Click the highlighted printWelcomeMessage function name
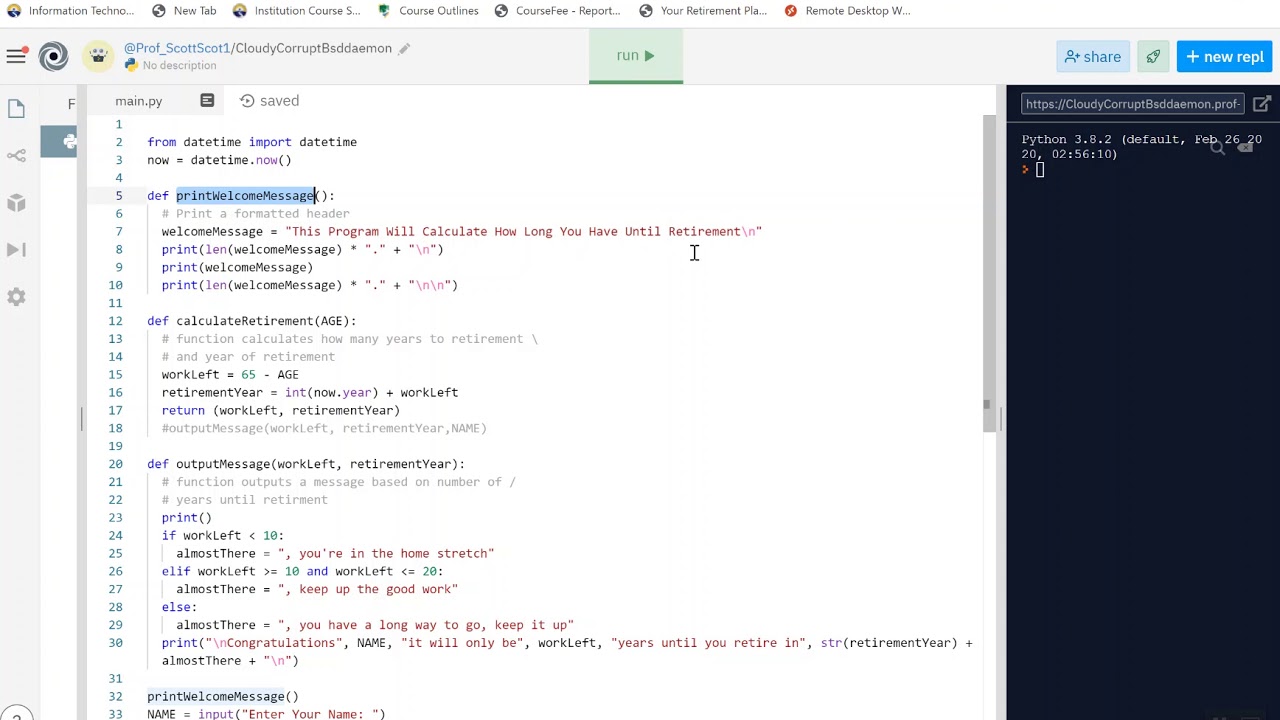Image resolution: width=1280 pixels, height=720 pixels. tap(246, 196)
